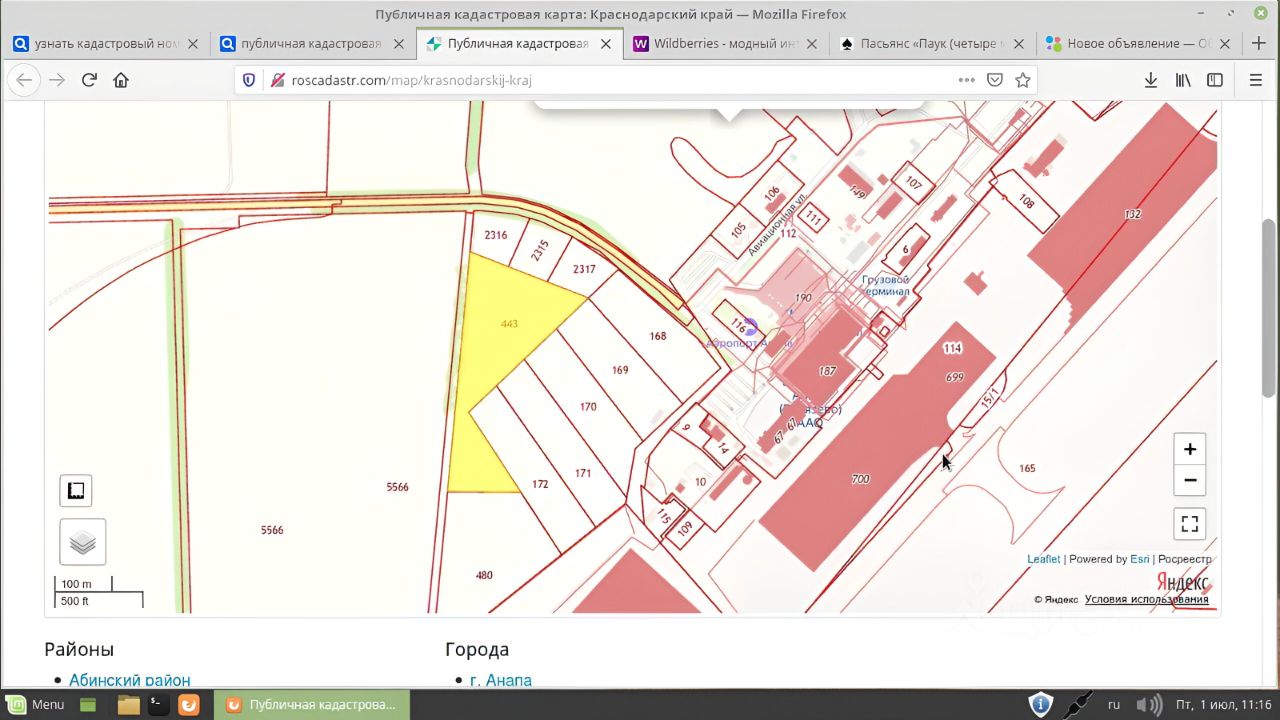Screen dimensions: 1280x720
Task: Open the Абинский район link
Action: (129, 680)
